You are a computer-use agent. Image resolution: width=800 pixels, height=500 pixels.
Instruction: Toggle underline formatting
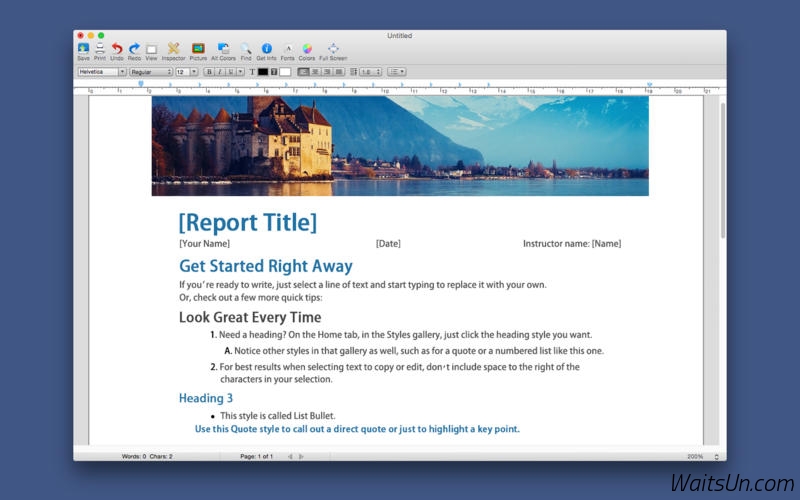[229, 72]
